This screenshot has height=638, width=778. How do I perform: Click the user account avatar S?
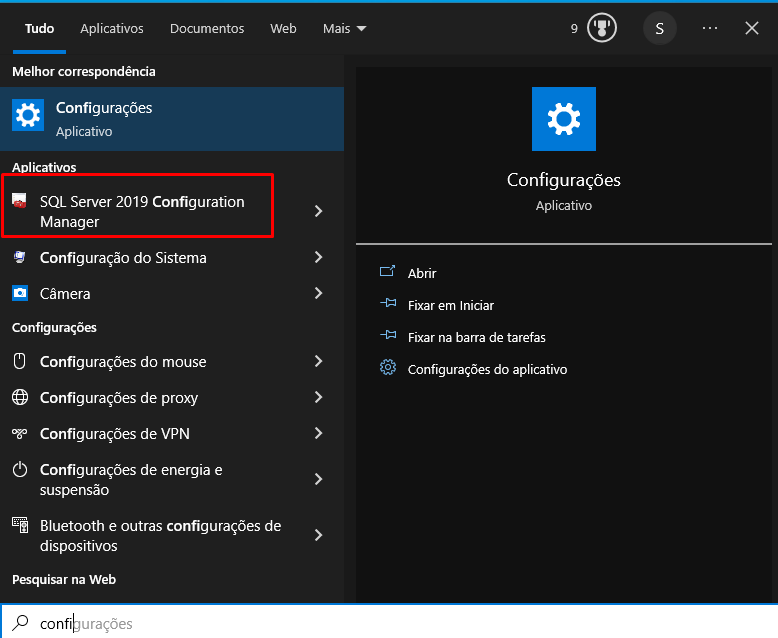click(659, 28)
